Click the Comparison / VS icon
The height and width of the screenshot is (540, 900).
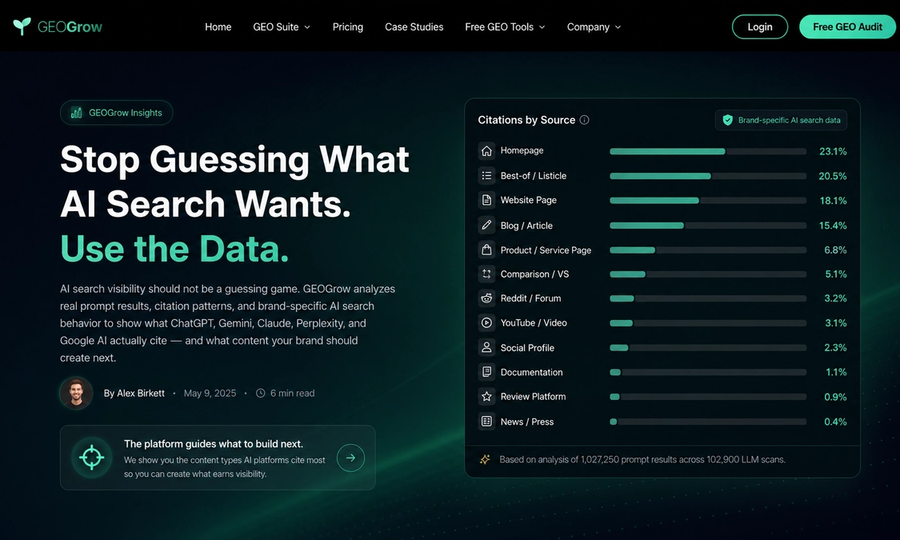pos(486,274)
